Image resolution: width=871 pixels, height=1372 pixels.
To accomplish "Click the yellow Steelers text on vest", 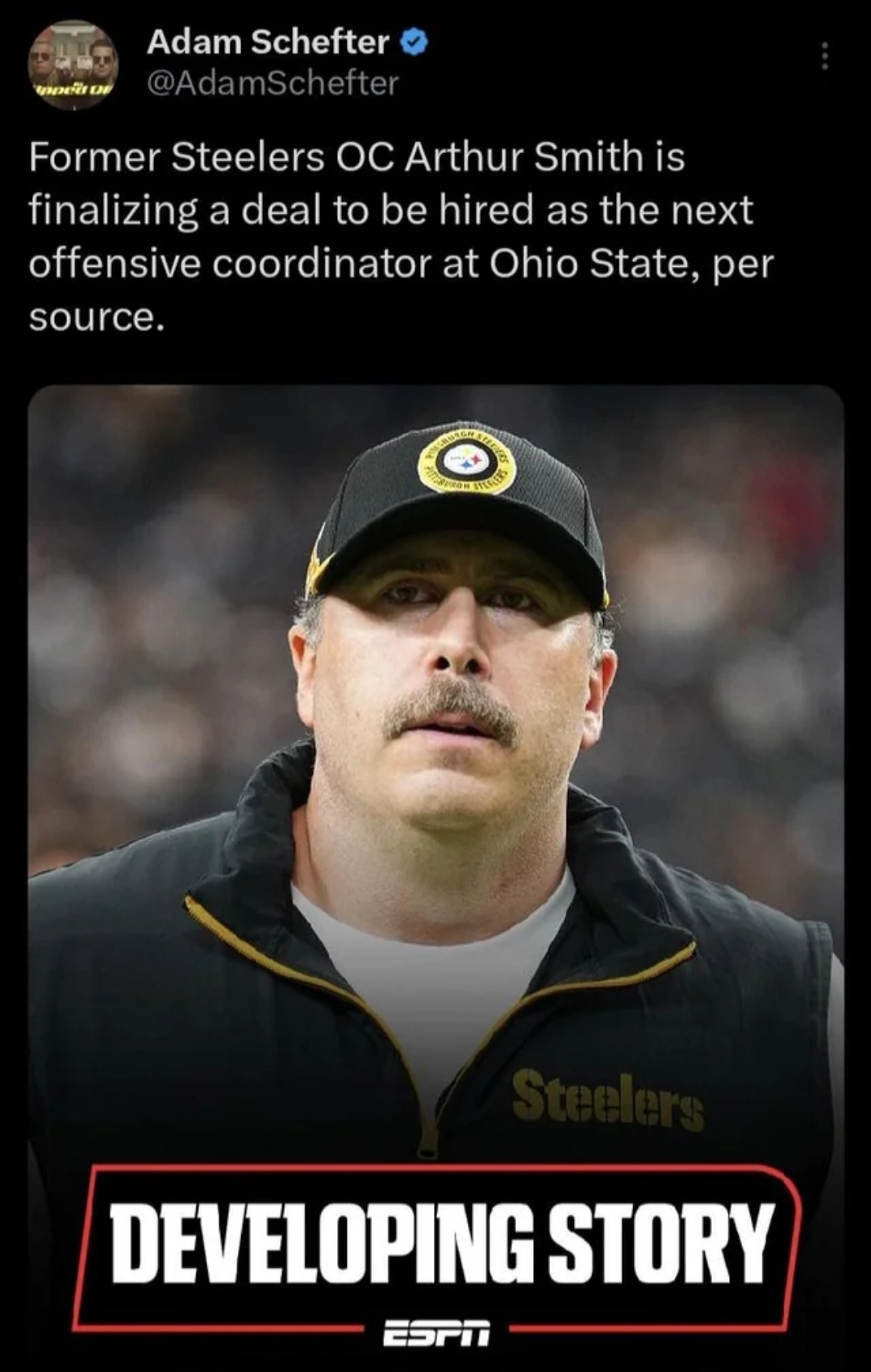I will click(607, 1100).
